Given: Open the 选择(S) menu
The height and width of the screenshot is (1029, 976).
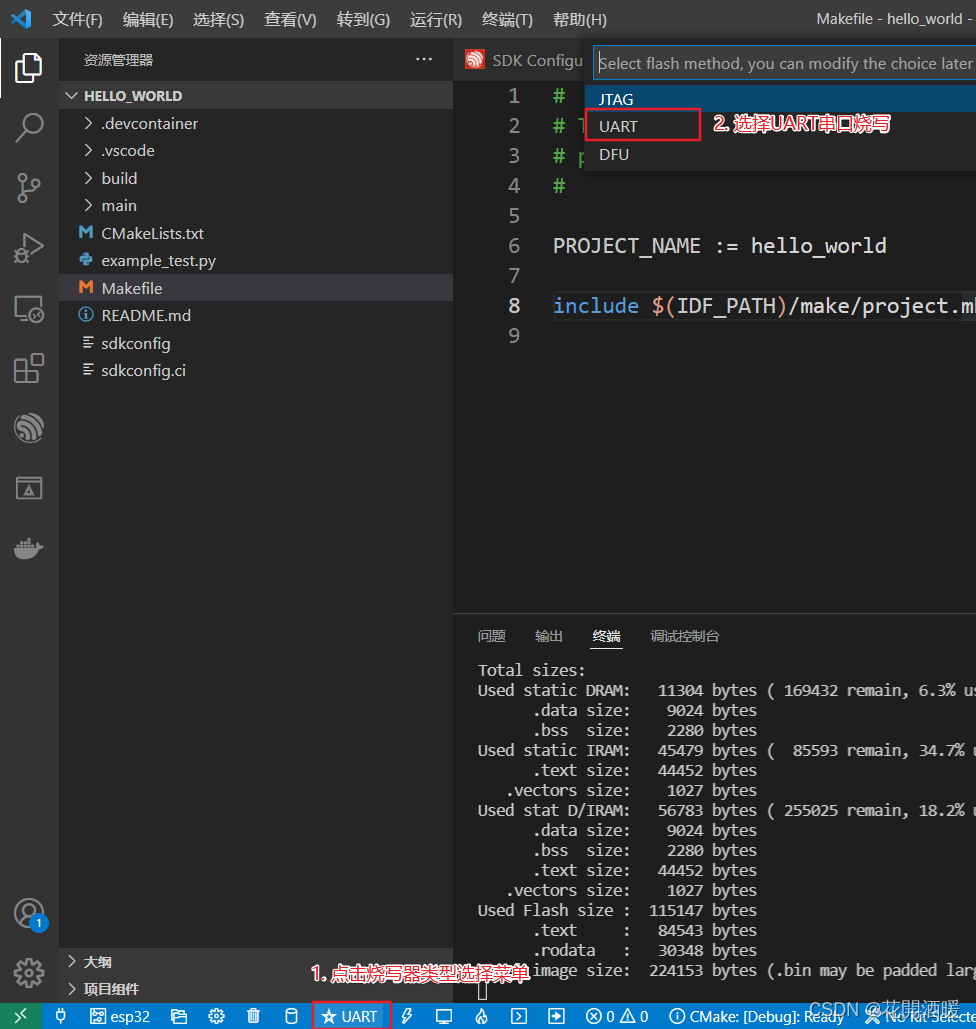Looking at the screenshot, I should [x=219, y=20].
